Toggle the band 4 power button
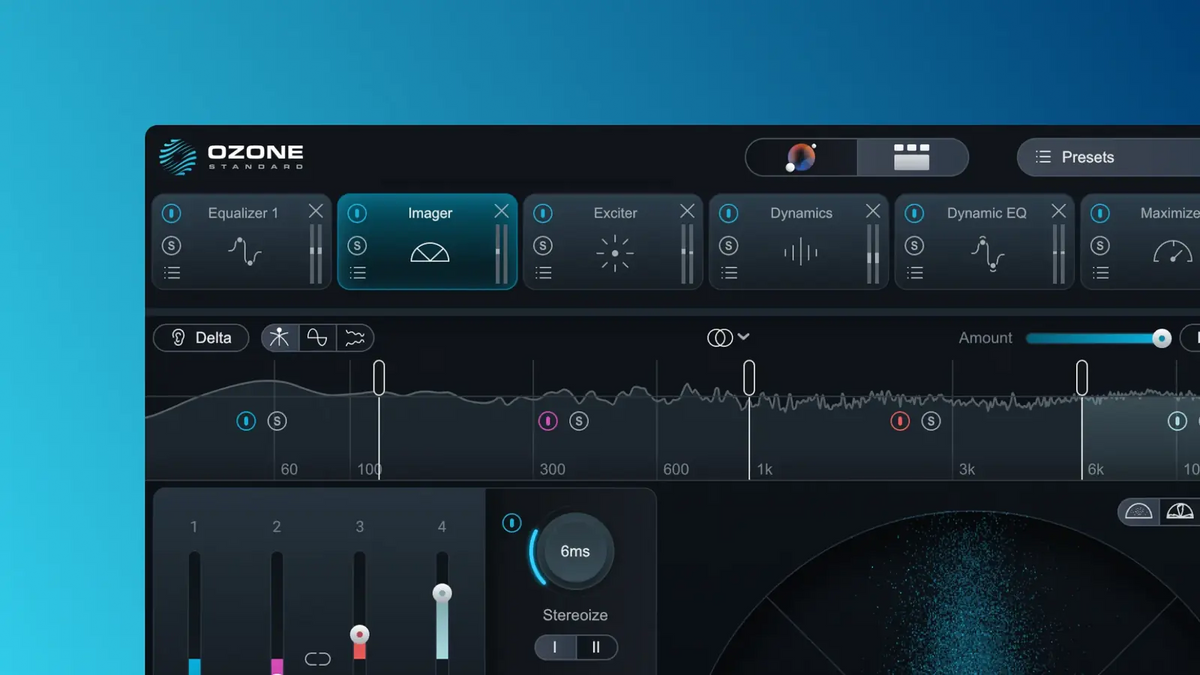This screenshot has height=675, width=1200. pos(1178,421)
